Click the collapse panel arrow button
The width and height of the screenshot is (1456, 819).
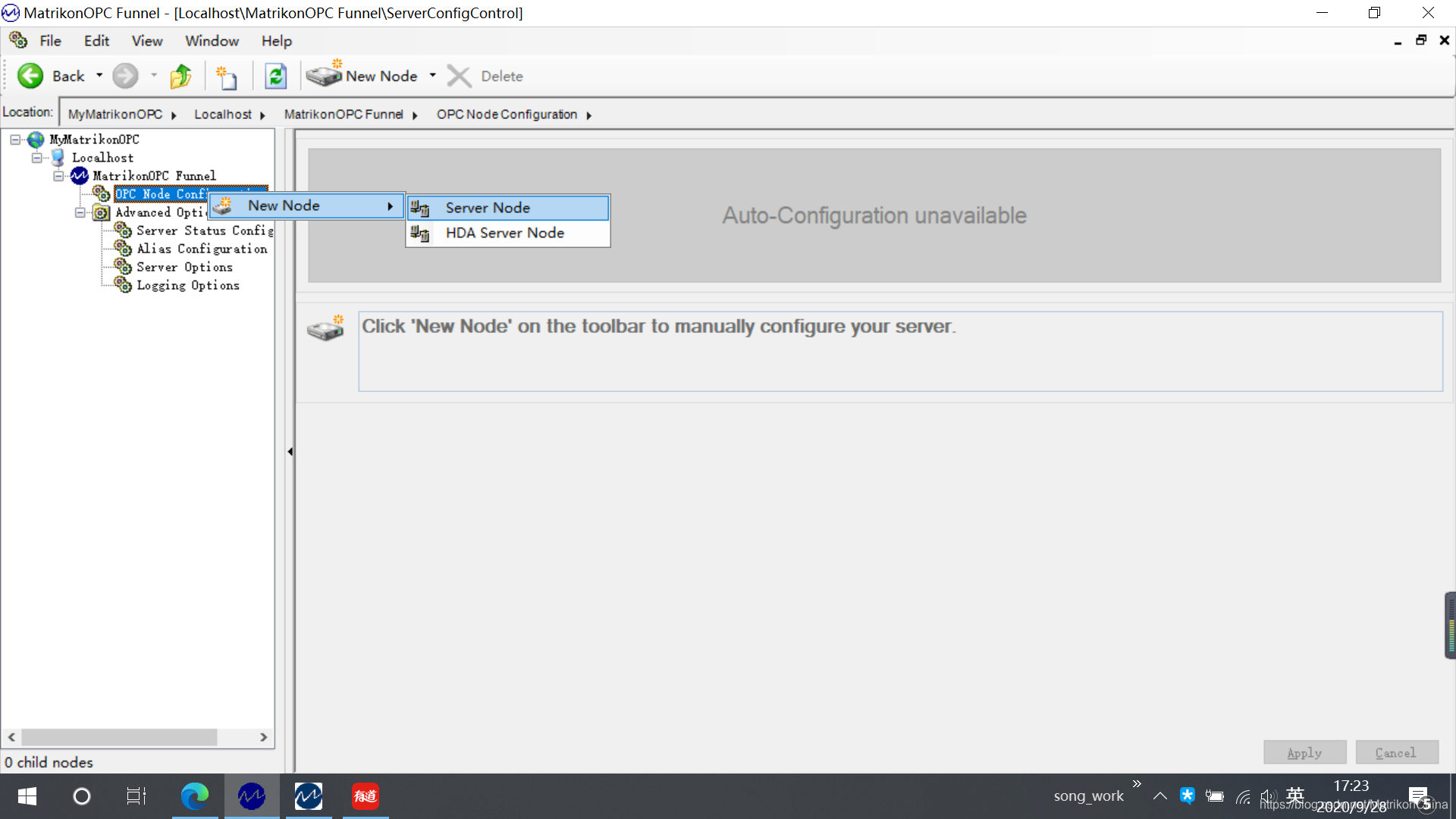(x=290, y=451)
